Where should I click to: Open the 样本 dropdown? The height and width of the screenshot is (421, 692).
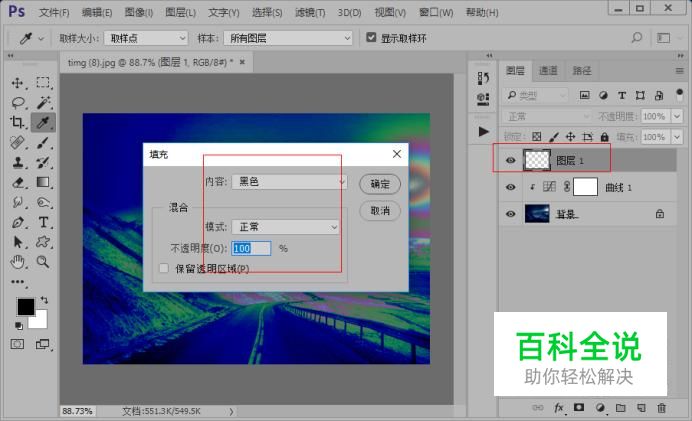coord(288,38)
